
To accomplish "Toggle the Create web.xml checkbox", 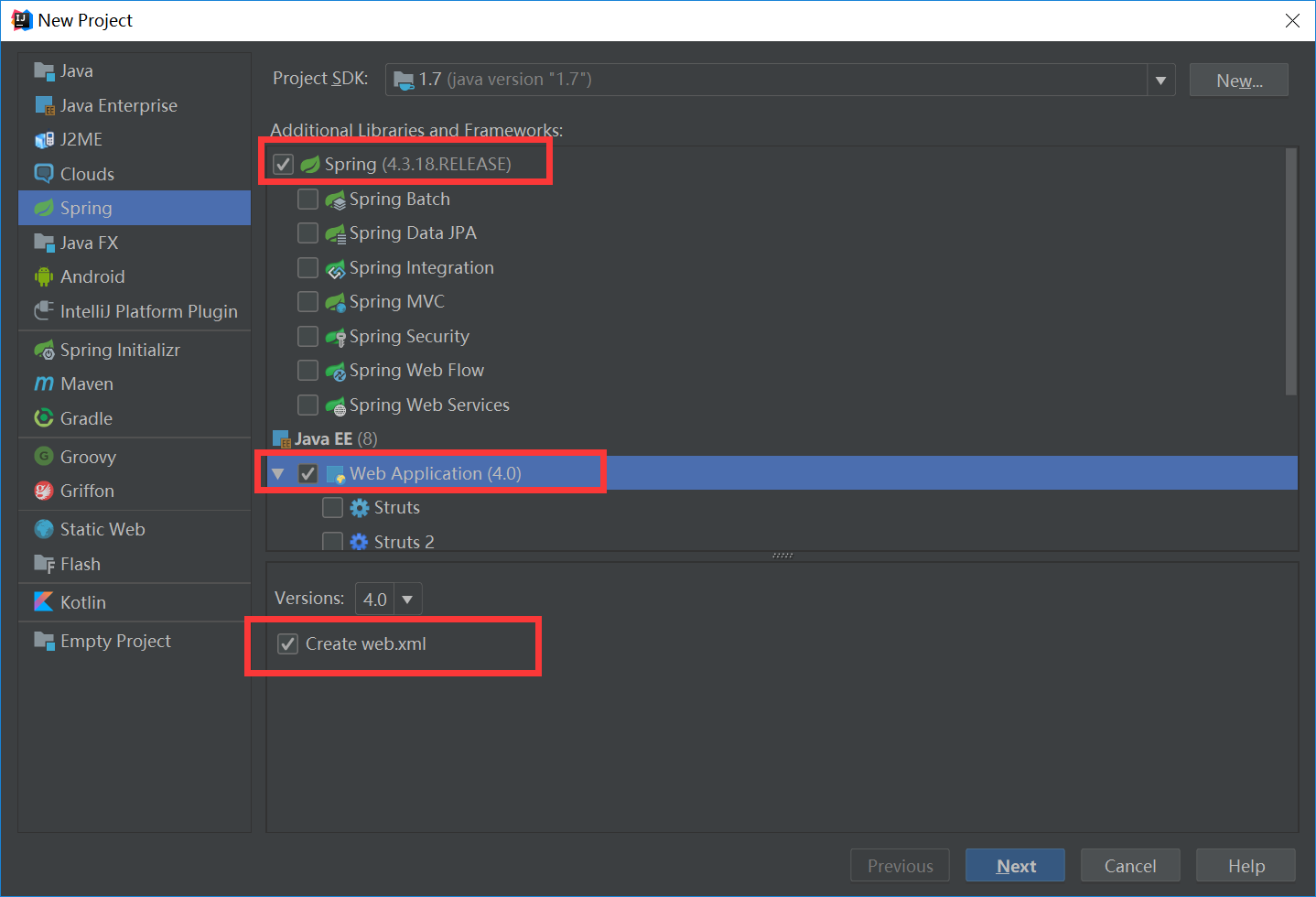I will (288, 644).
